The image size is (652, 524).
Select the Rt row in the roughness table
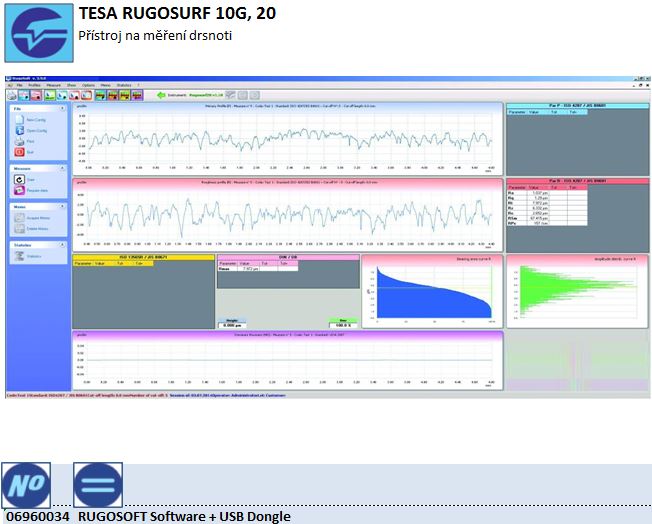click(547, 203)
